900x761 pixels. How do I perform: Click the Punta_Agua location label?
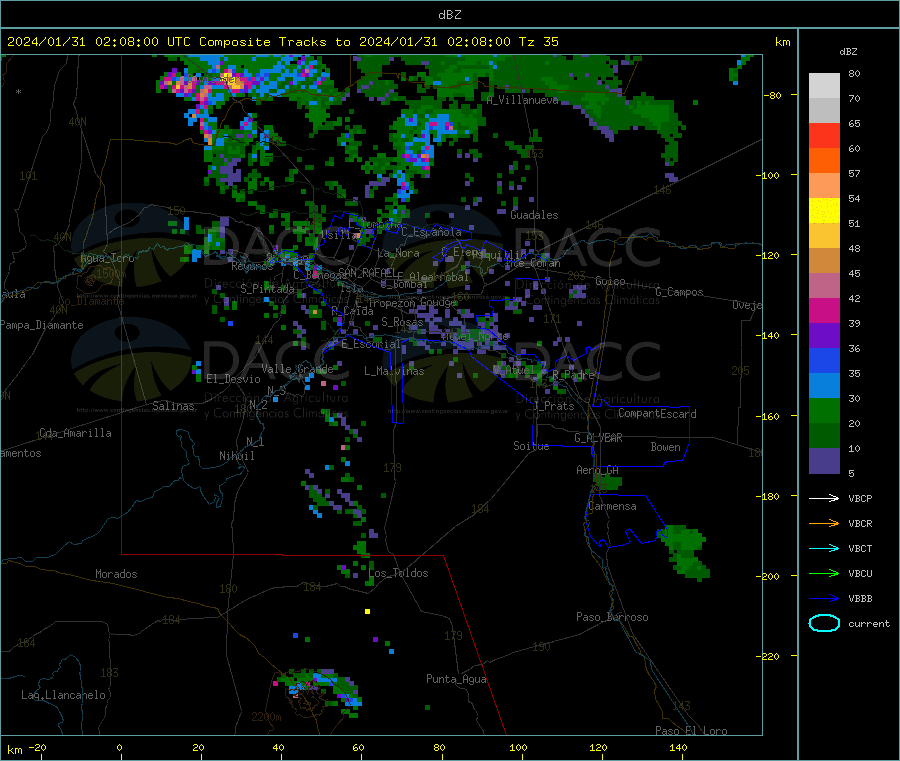[456, 679]
